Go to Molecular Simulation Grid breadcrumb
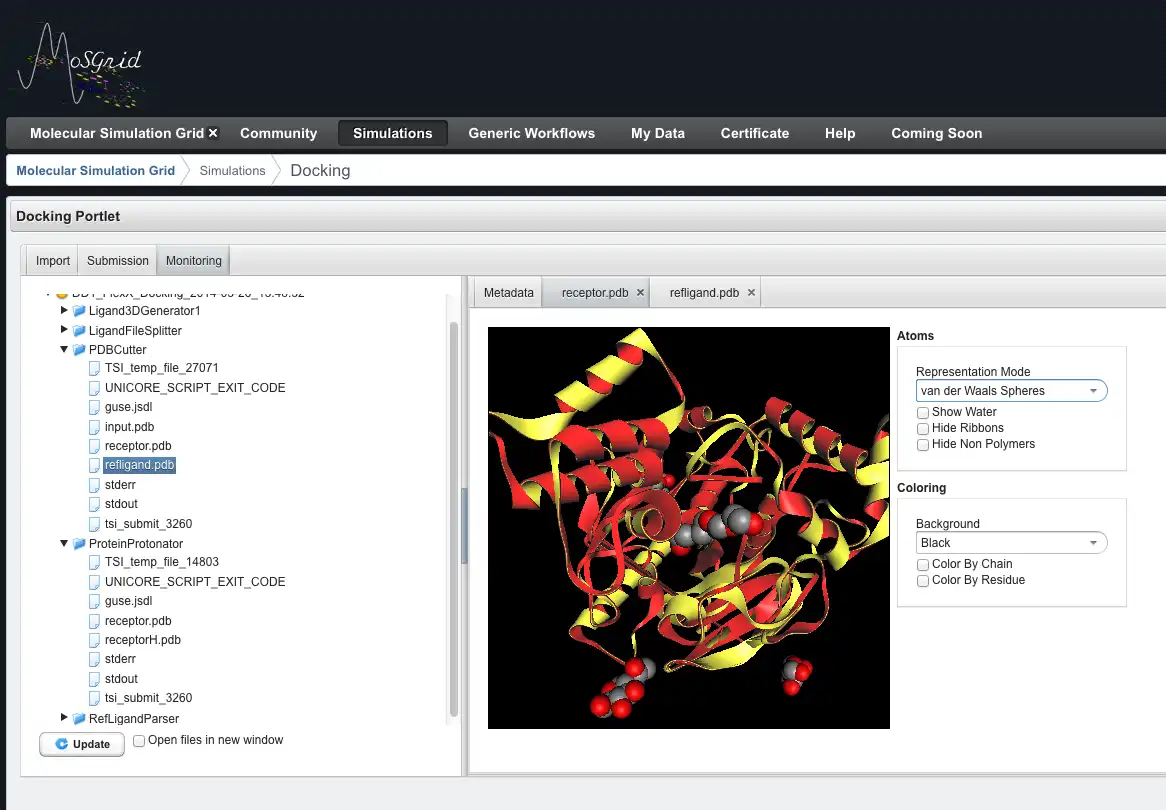The width and height of the screenshot is (1166, 810). (x=96, y=171)
